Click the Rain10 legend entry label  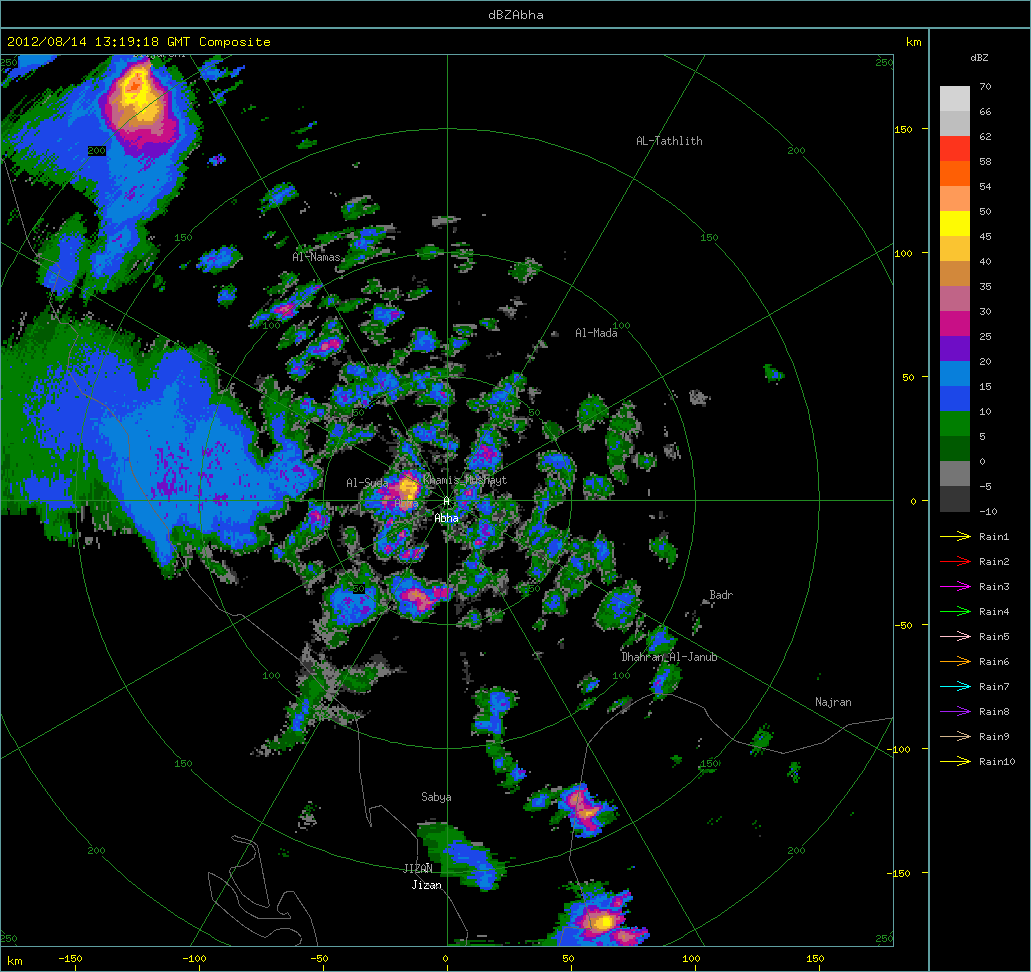click(996, 762)
